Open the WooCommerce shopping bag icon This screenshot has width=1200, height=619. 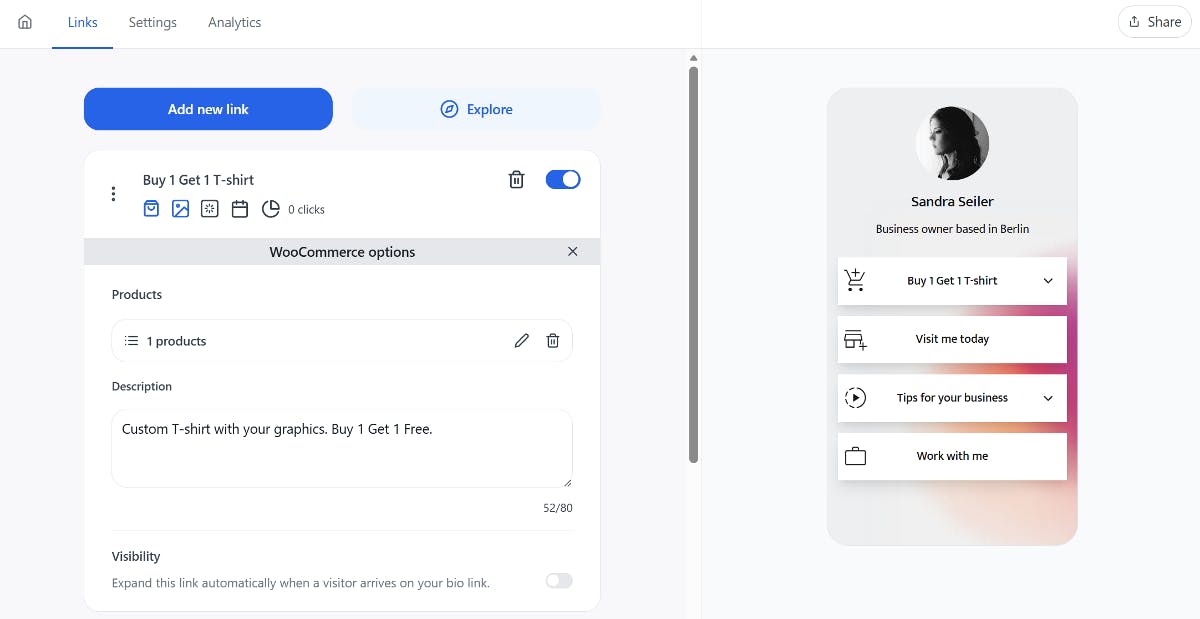151,208
